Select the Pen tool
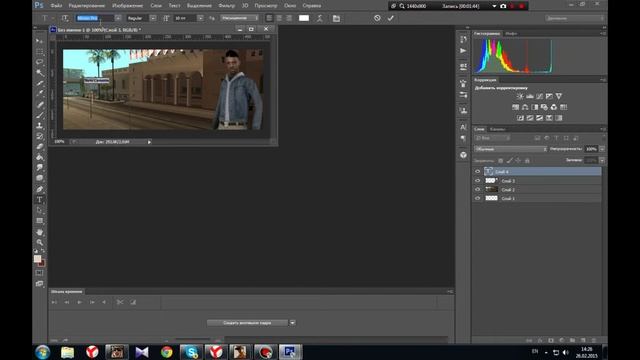This screenshot has height=360, width=640. tap(40, 189)
